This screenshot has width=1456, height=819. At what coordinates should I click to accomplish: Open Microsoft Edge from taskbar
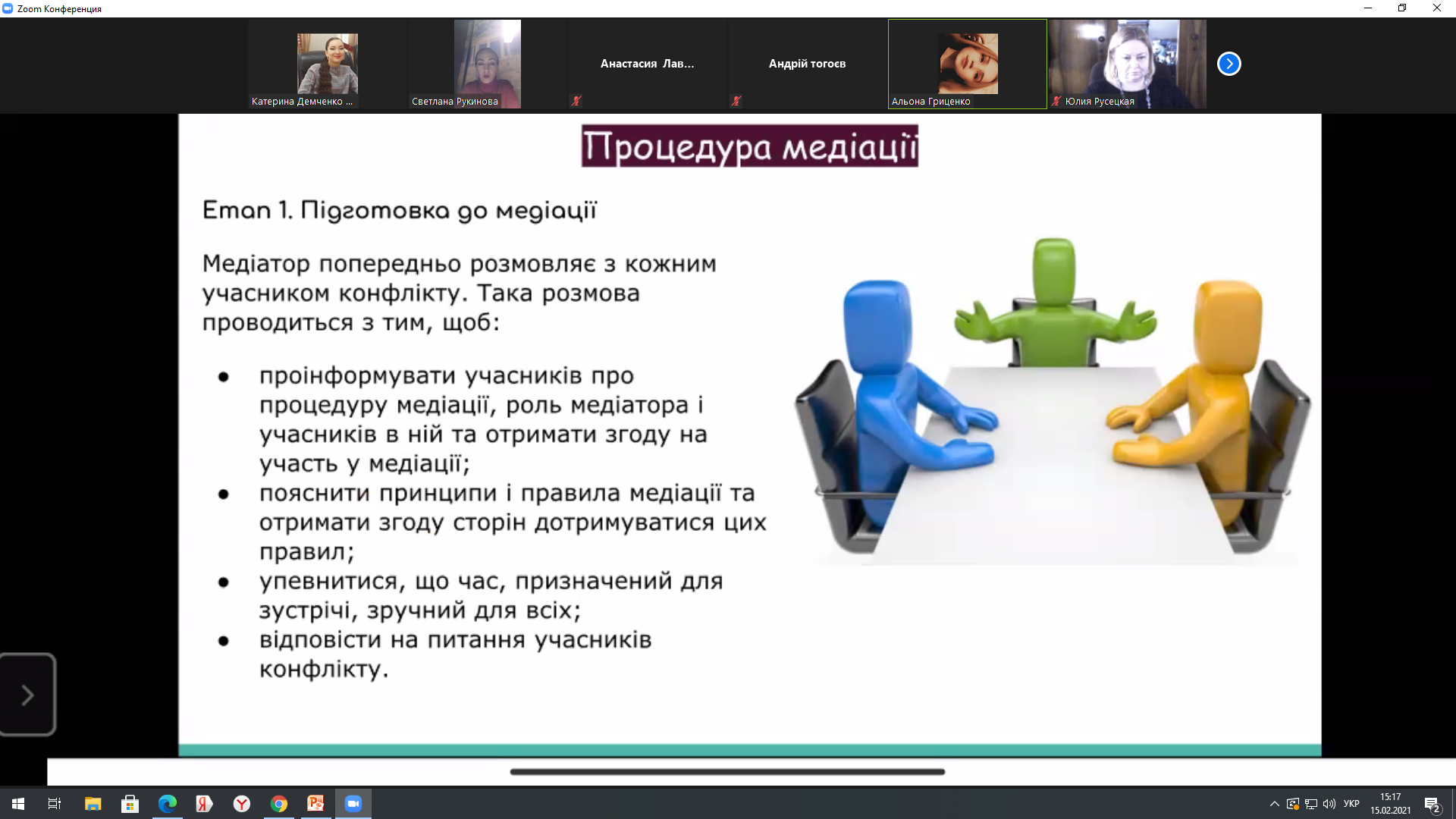click(167, 804)
